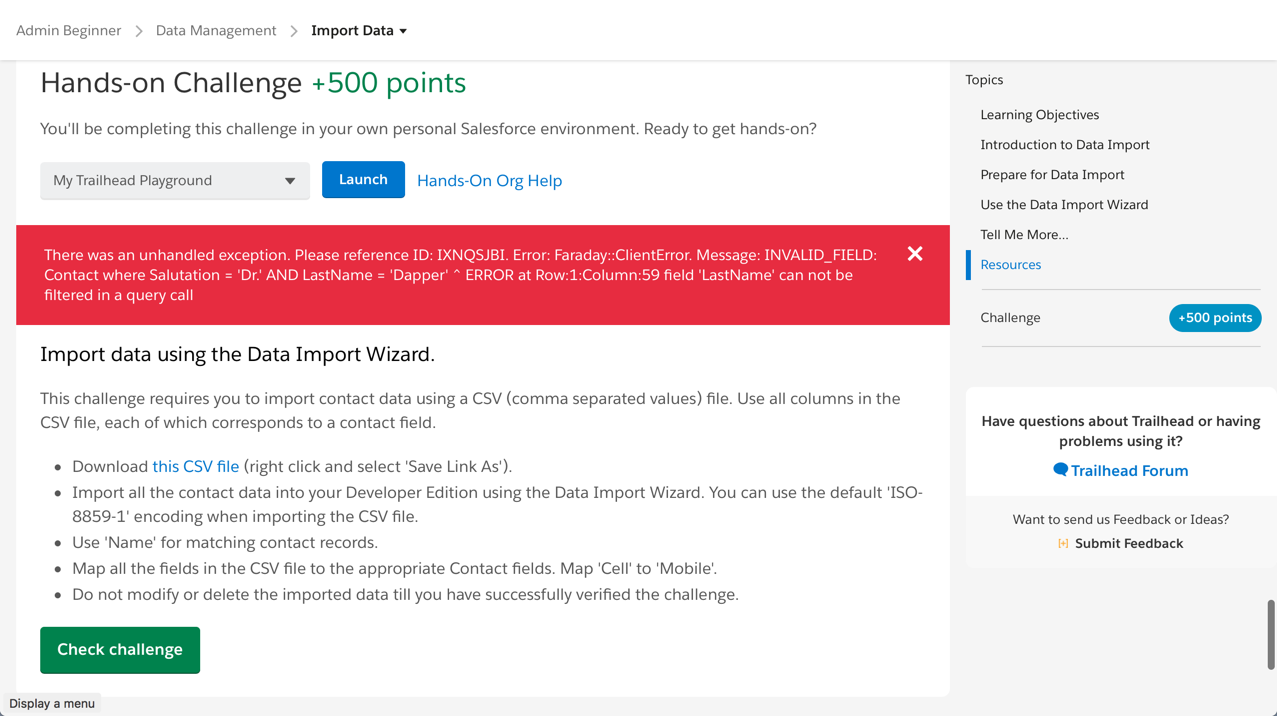The image size is (1277, 716).
Task: Dismiss the unhandled exception error banner
Action: (914, 254)
